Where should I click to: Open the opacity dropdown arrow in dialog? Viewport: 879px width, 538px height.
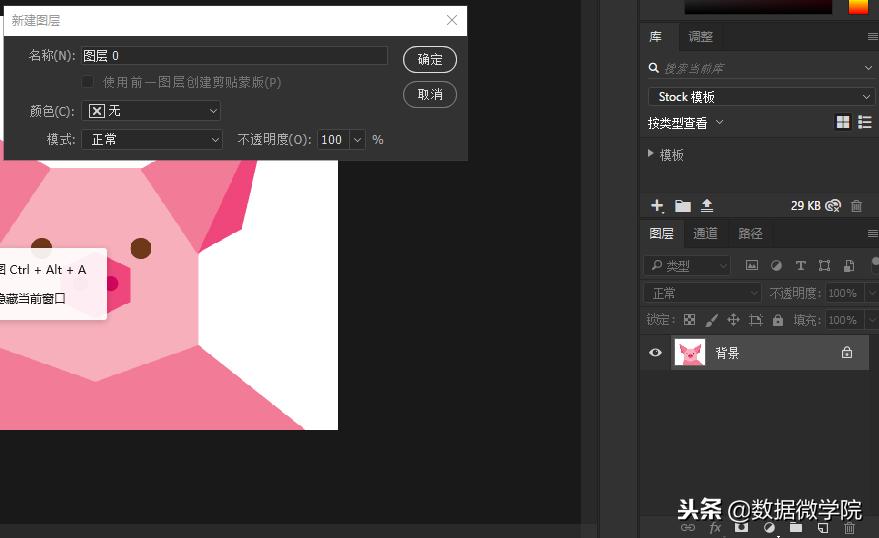(358, 140)
